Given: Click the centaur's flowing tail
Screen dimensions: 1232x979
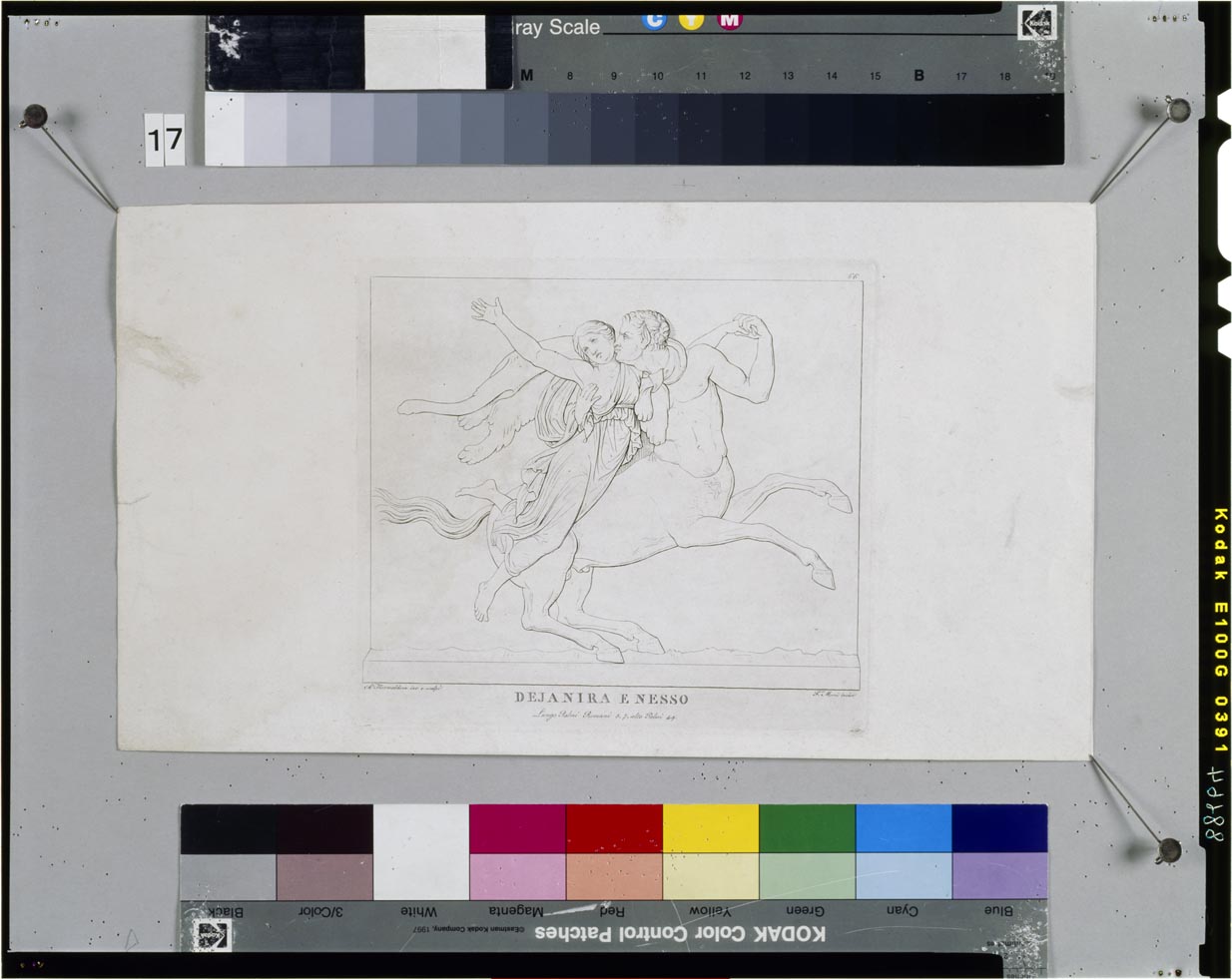Looking at the screenshot, I should pos(429,514).
